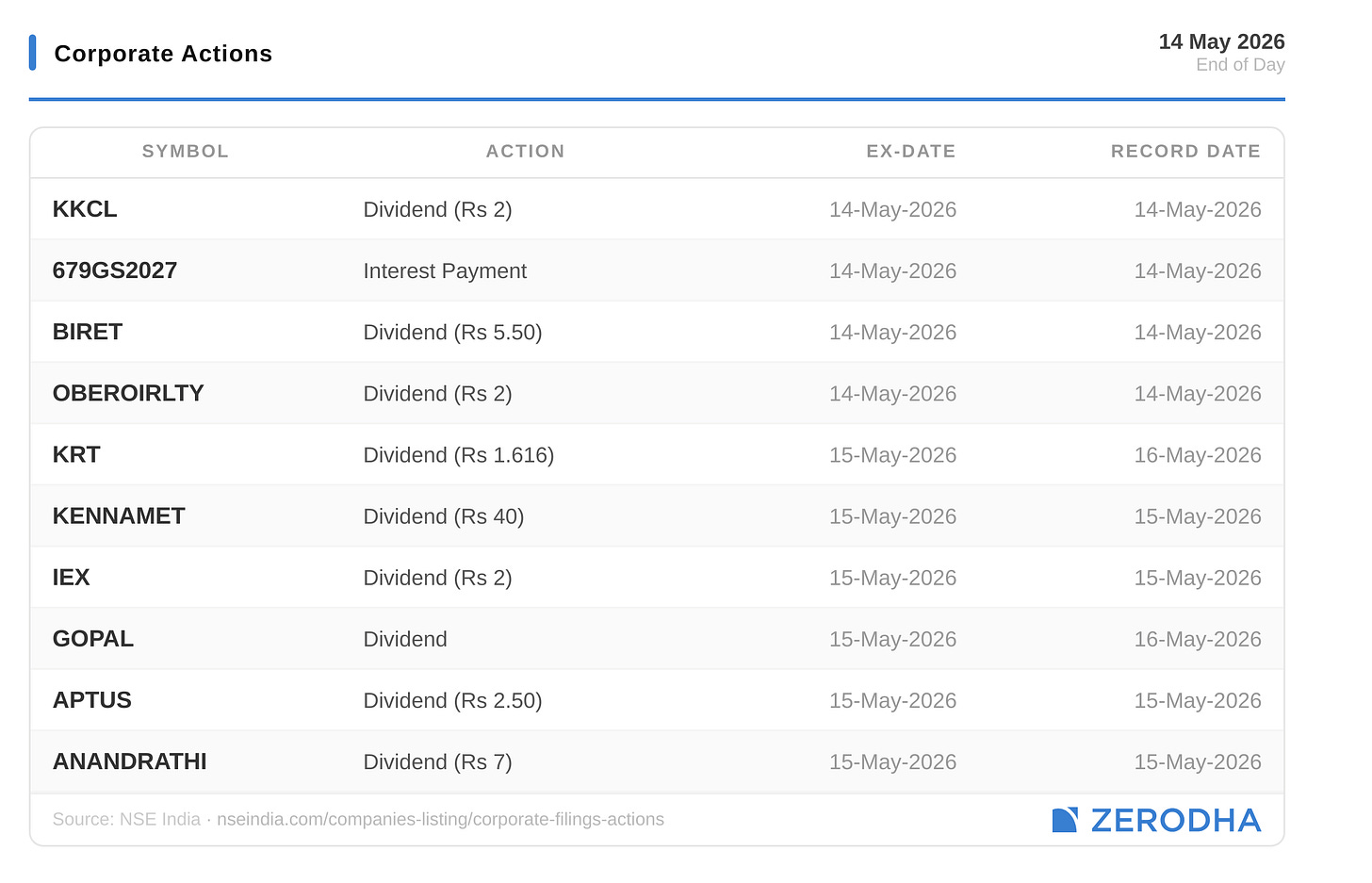The image size is (1372, 883).
Task: Select the SYMBOL column header
Action: pyautogui.click(x=186, y=151)
